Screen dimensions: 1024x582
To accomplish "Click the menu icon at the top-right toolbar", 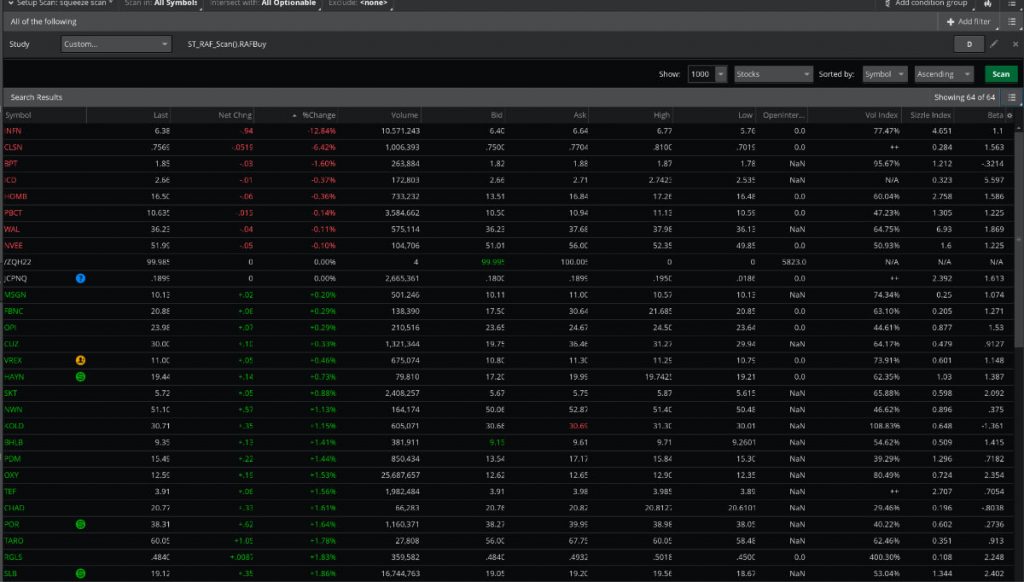I will pos(1012,4).
